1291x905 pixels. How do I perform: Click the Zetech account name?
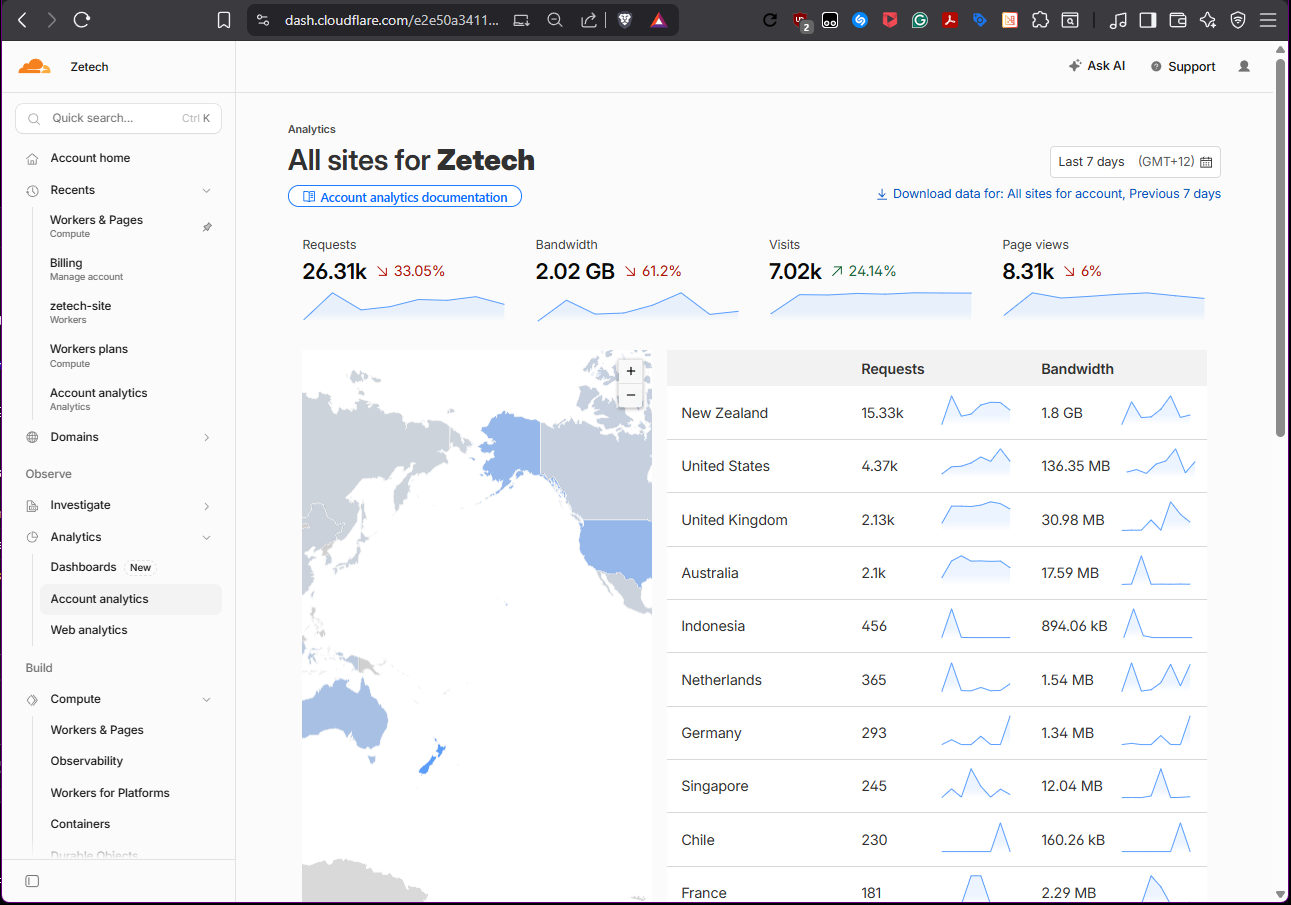(89, 67)
